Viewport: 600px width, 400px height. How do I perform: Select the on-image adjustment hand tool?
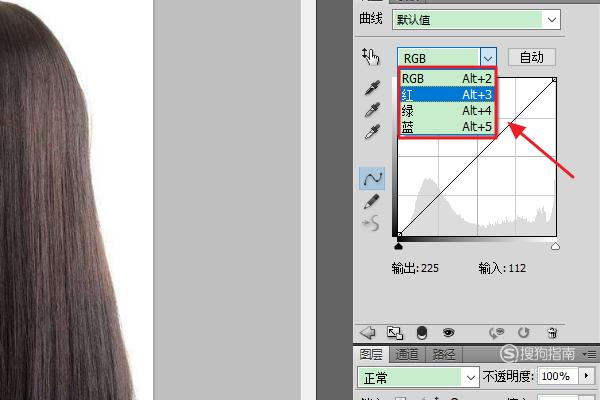click(x=370, y=57)
